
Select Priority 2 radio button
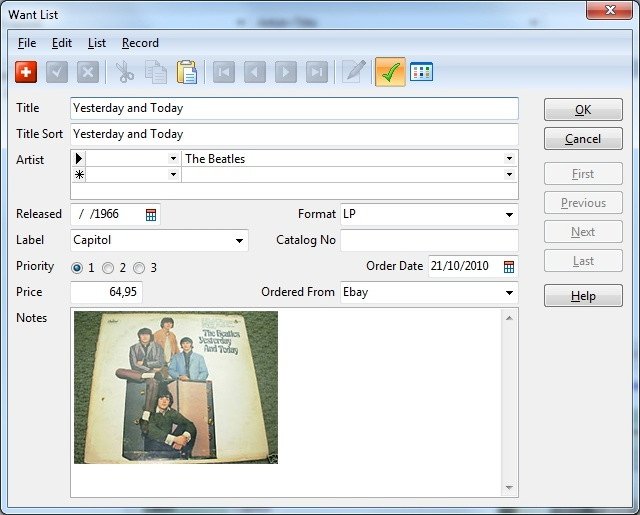[x=108, y=268]
